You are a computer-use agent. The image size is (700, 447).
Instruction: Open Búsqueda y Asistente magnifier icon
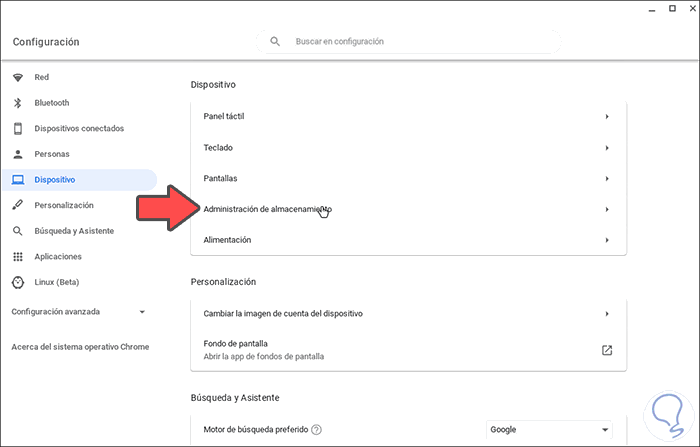click(x=17, y=231)
